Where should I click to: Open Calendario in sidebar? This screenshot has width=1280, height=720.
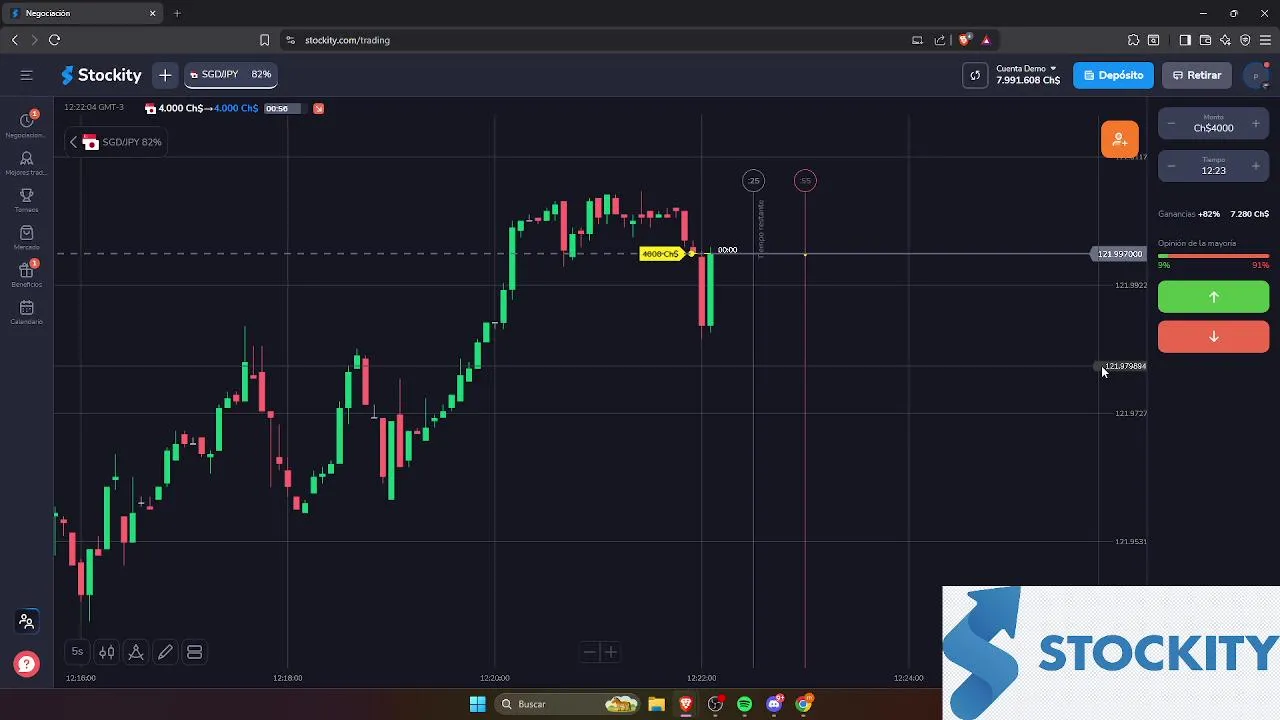pyautogui.click(x=27, y=312)
